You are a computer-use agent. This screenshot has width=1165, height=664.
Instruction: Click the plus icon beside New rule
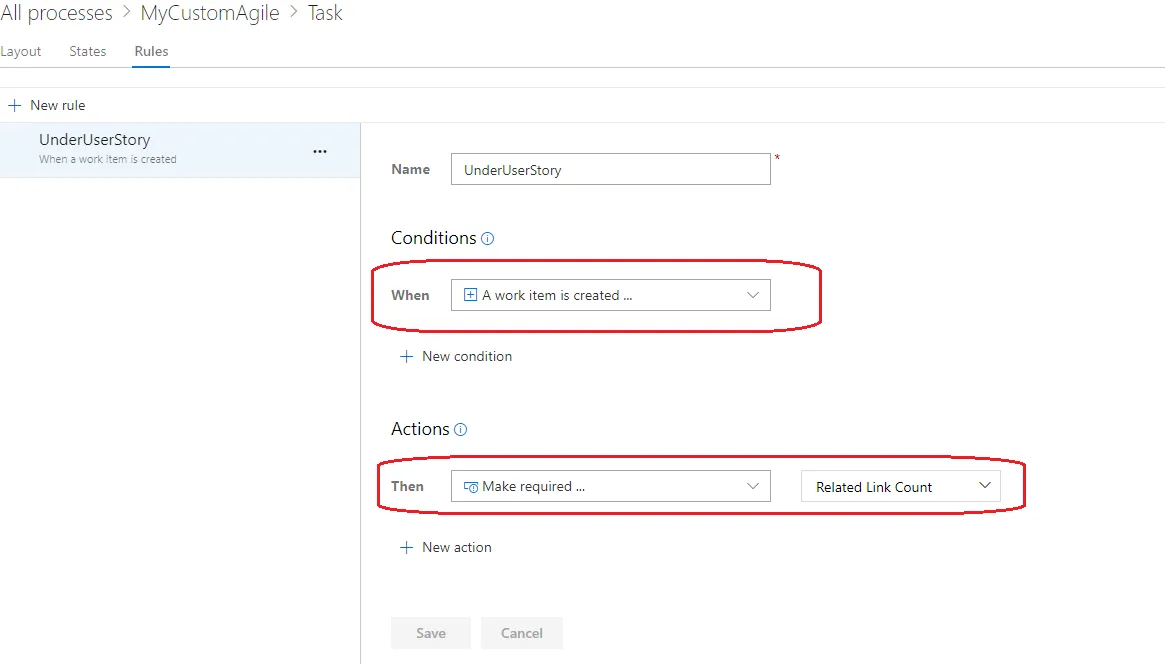(x=14, y=105)
